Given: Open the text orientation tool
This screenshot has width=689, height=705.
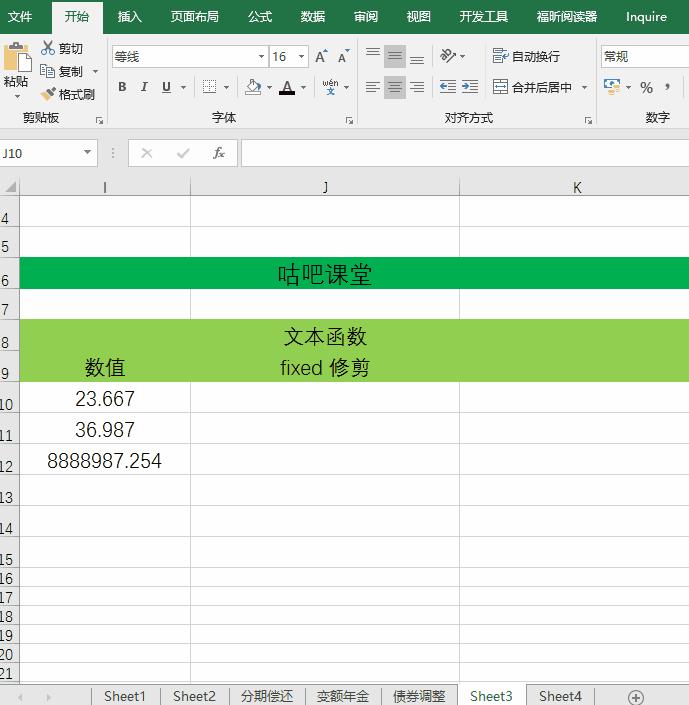Looking at the screenshot, I should coord(448,56).
